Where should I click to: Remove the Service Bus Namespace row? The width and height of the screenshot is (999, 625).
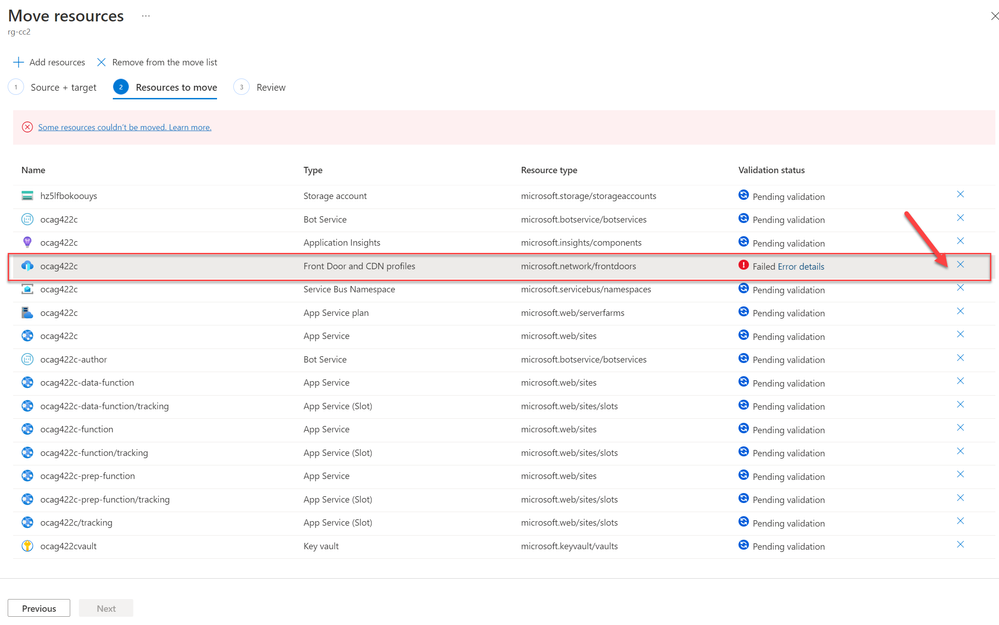pos(960,288)
